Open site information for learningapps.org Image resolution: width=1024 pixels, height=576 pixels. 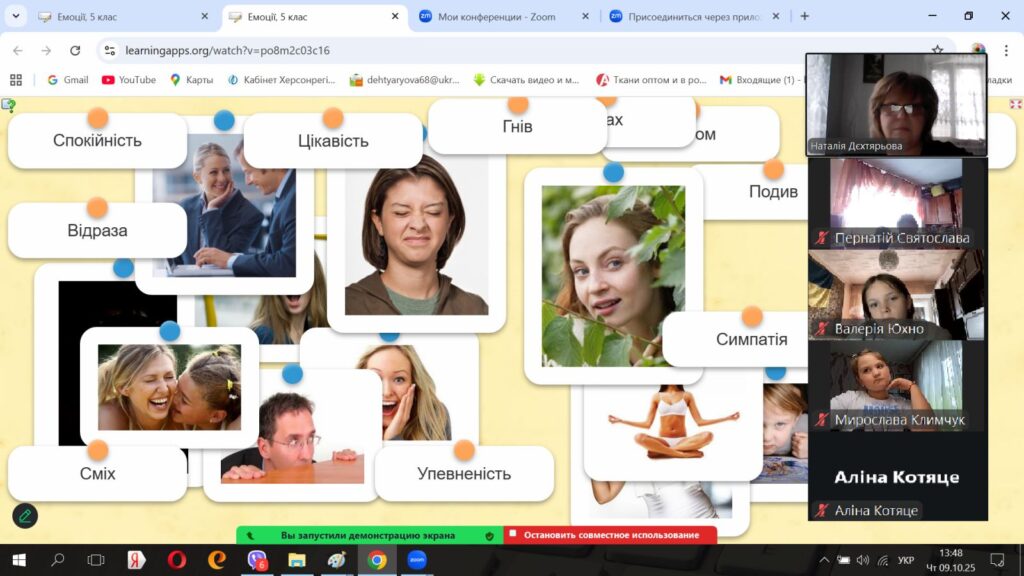tap(110, 50)
